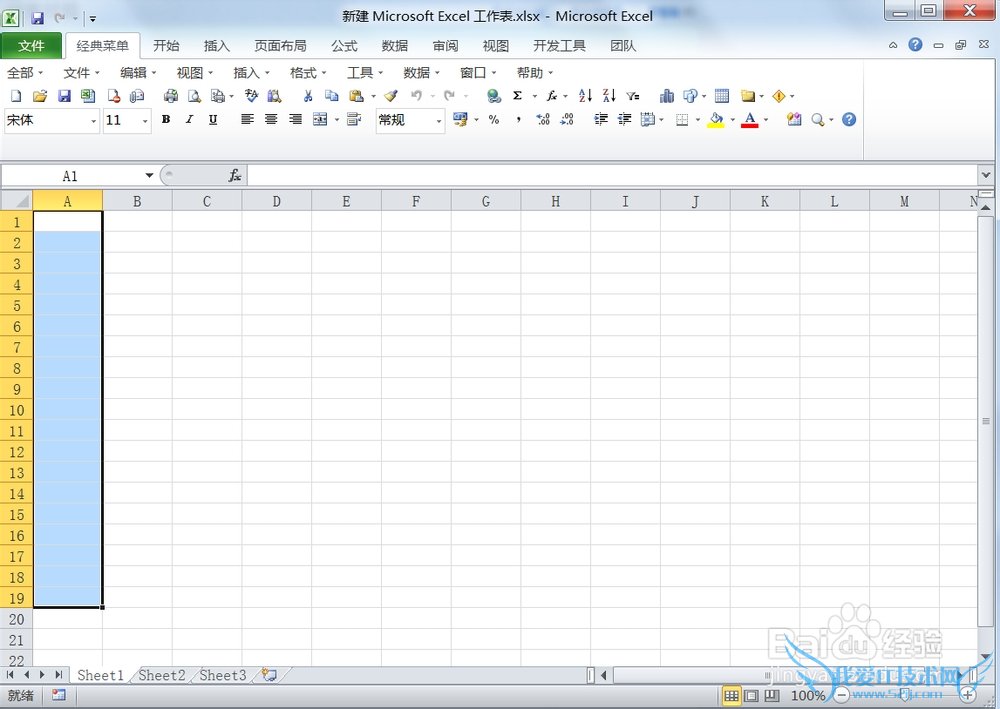Center align the text
1000x709 pixels.
[x=271, y=119]
